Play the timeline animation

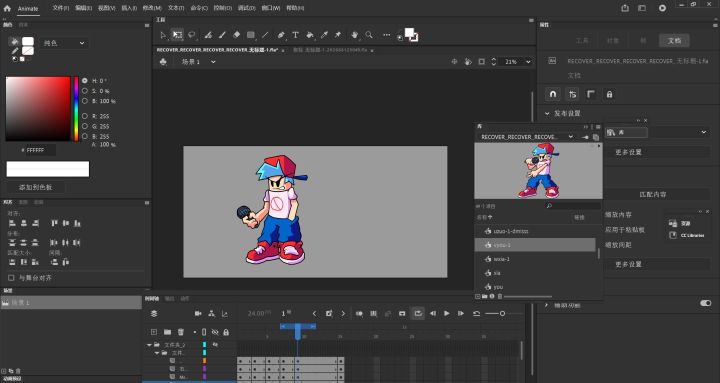tap(446, 314)
